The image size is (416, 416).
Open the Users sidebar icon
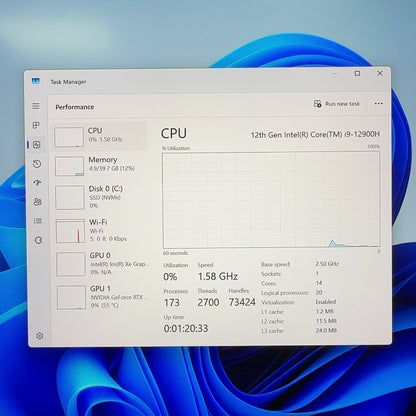point(38,202)
